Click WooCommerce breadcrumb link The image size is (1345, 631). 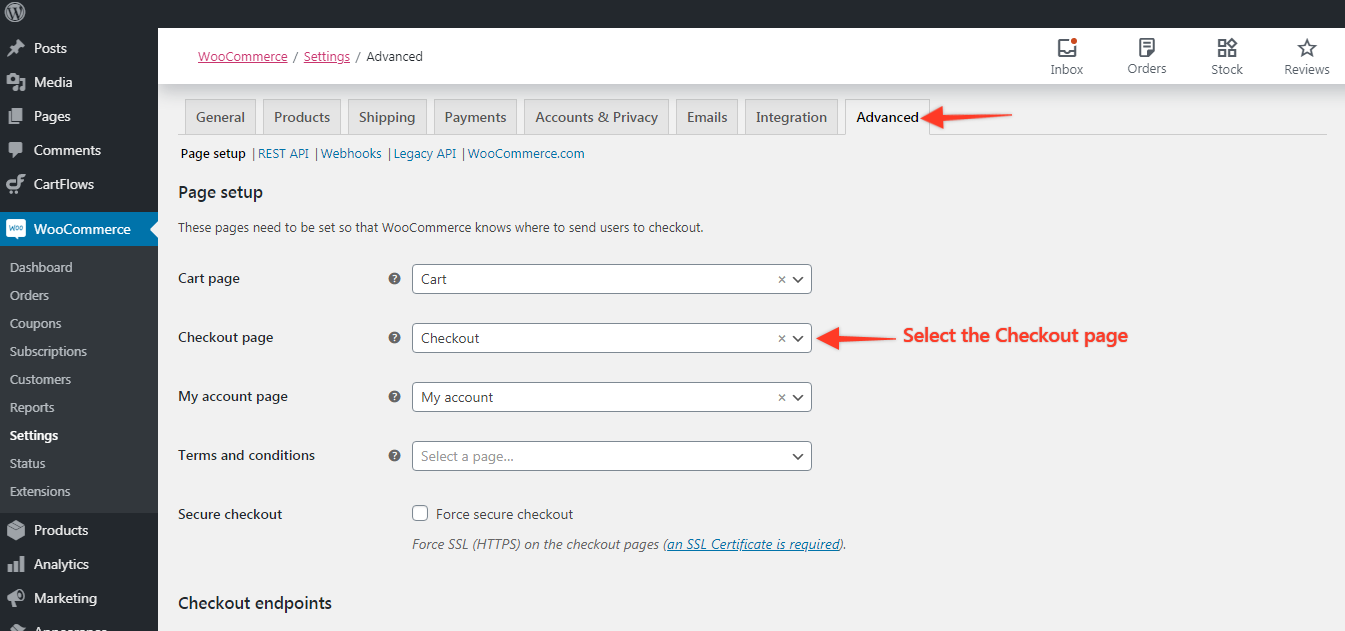click(242, 57)
